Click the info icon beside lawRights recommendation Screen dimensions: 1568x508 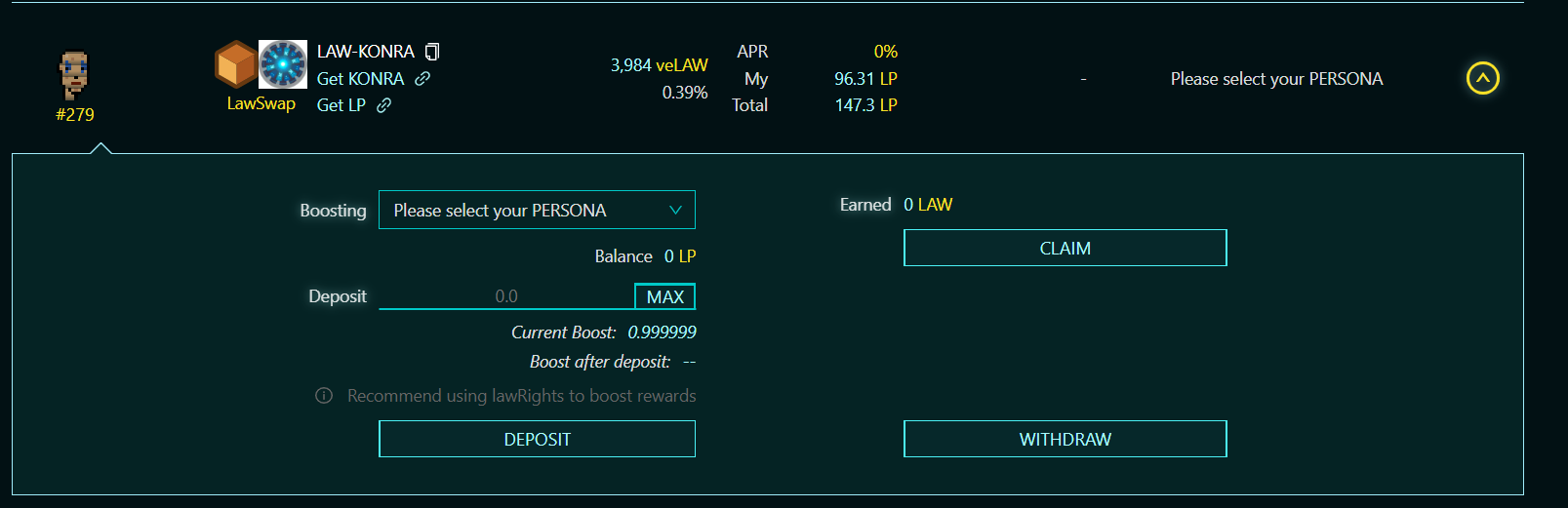324,396
